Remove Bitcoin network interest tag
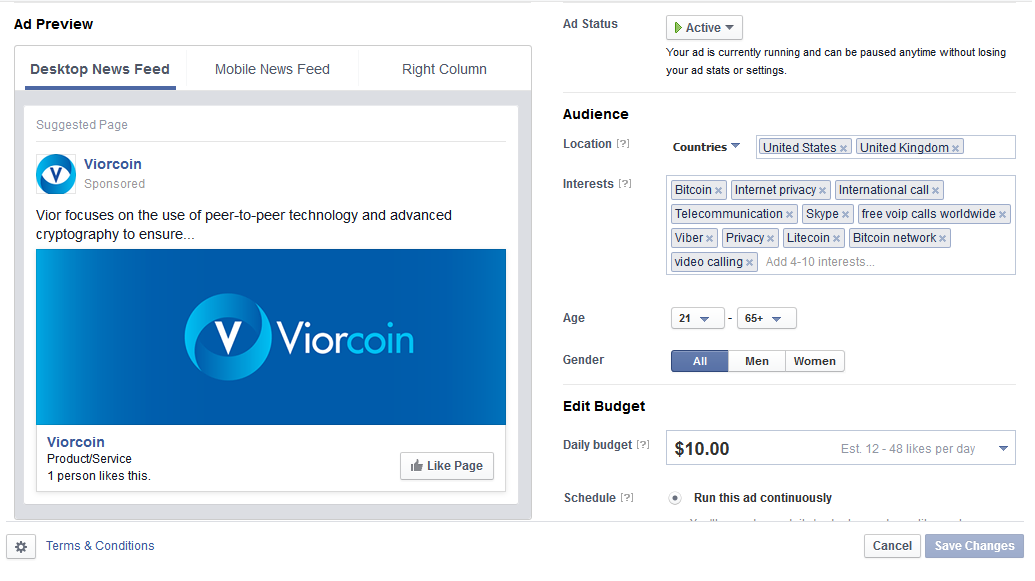Screen dimensions: 1035x581 click(943, 238)
